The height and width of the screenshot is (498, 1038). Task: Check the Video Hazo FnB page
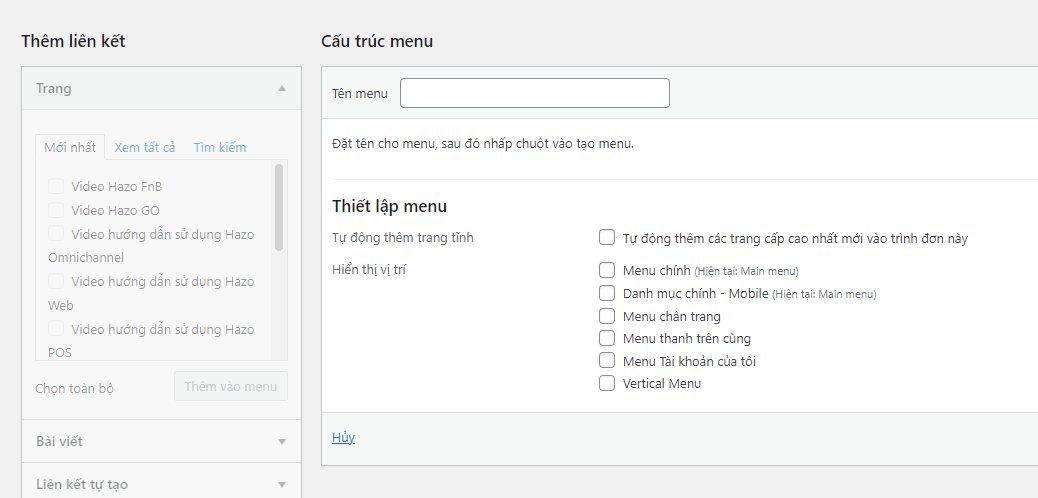[x=56, y=186]
